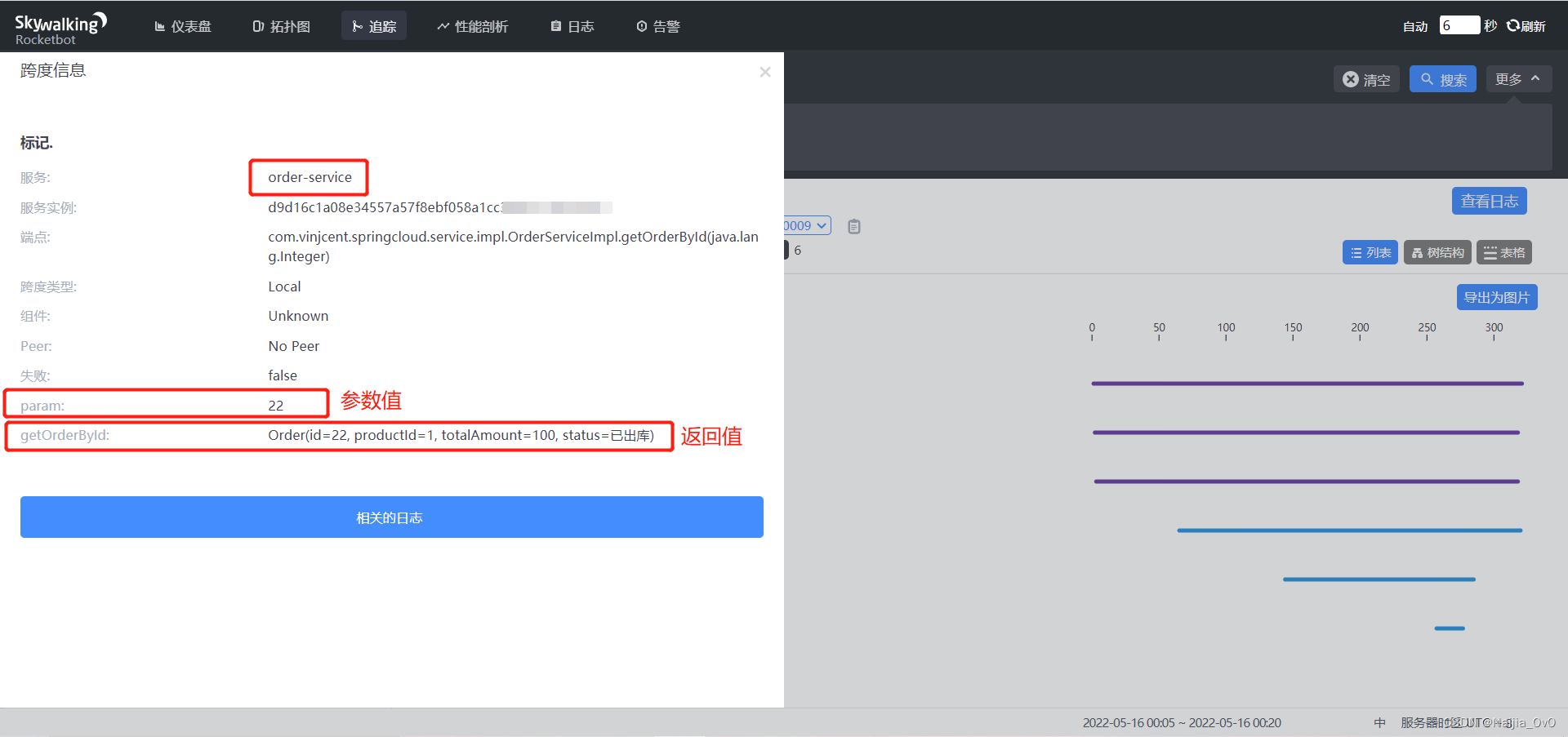Click the 刷新 refresh button
The image size is (1568, 737).
pos(1526,26)
